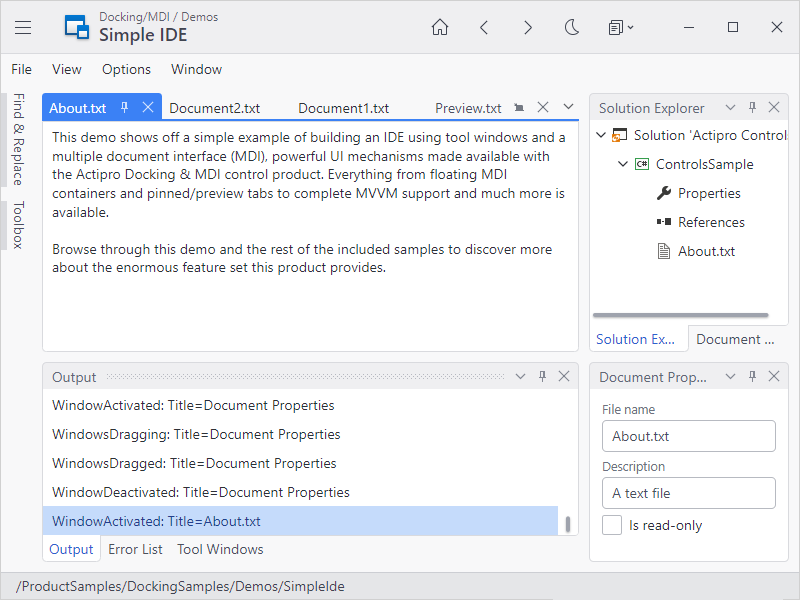This screenshot has width=800, height=600.
Task: Select About.txt in Solution Explorer
Action: point(706,251)
